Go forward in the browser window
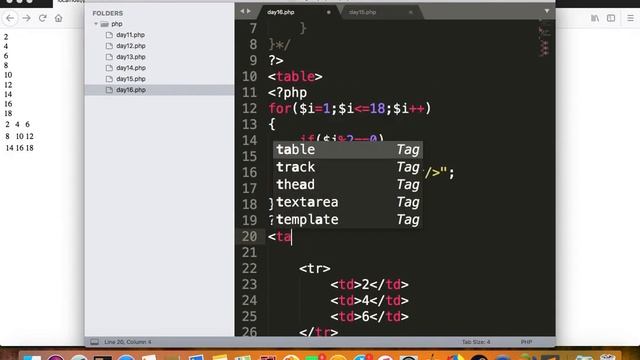 point(26,18)
